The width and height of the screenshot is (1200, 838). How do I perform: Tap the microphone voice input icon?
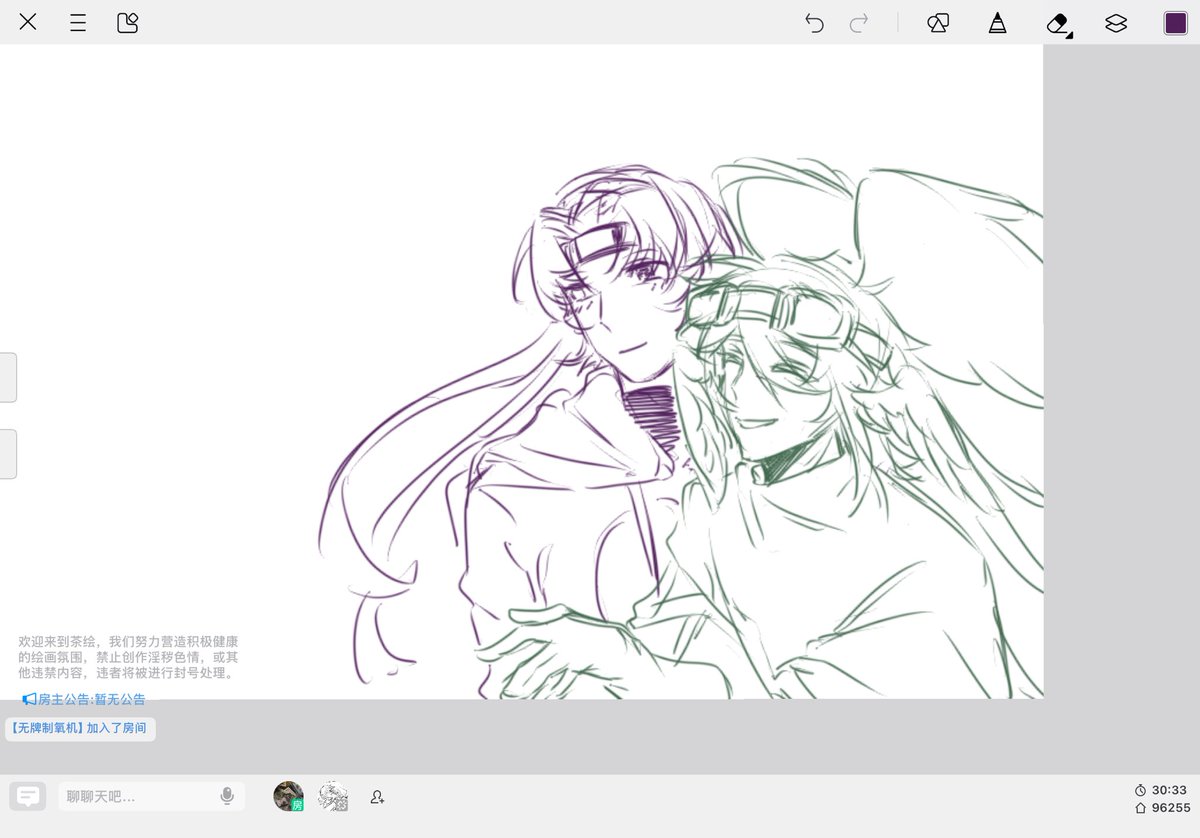227,796
